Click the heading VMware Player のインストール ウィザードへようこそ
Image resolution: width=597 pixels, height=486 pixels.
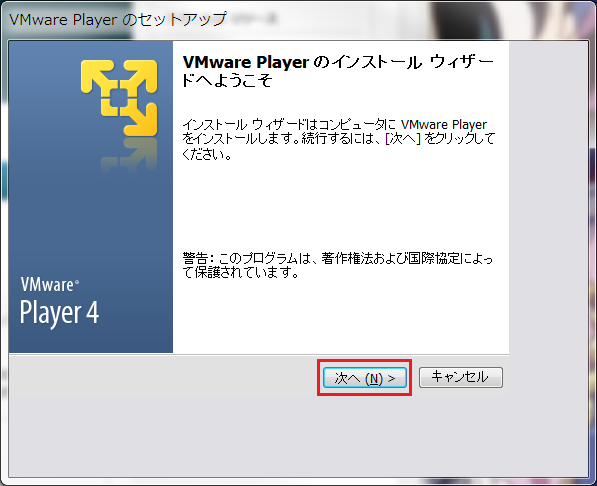pos(338,71)
